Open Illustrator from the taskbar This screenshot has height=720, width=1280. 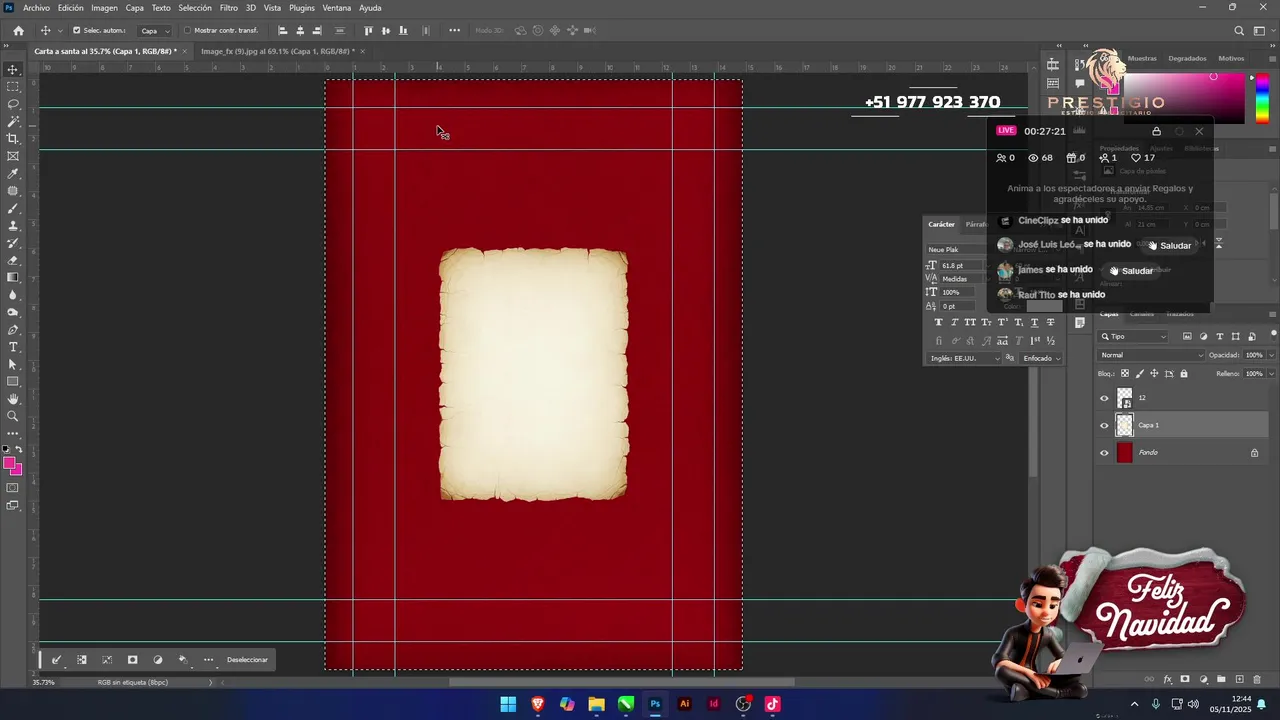(x=684, y=704)
